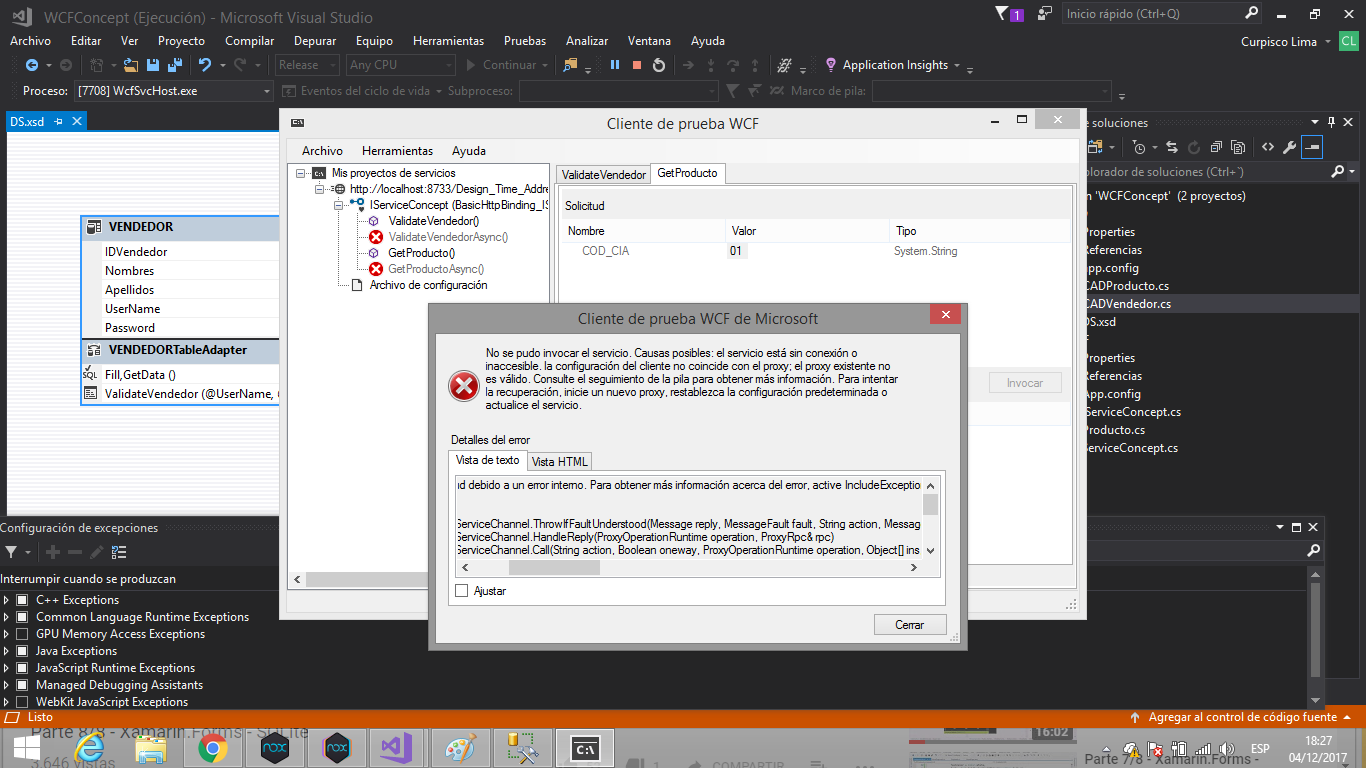Click the Save All toolbar icon

(x=173, y=65)
